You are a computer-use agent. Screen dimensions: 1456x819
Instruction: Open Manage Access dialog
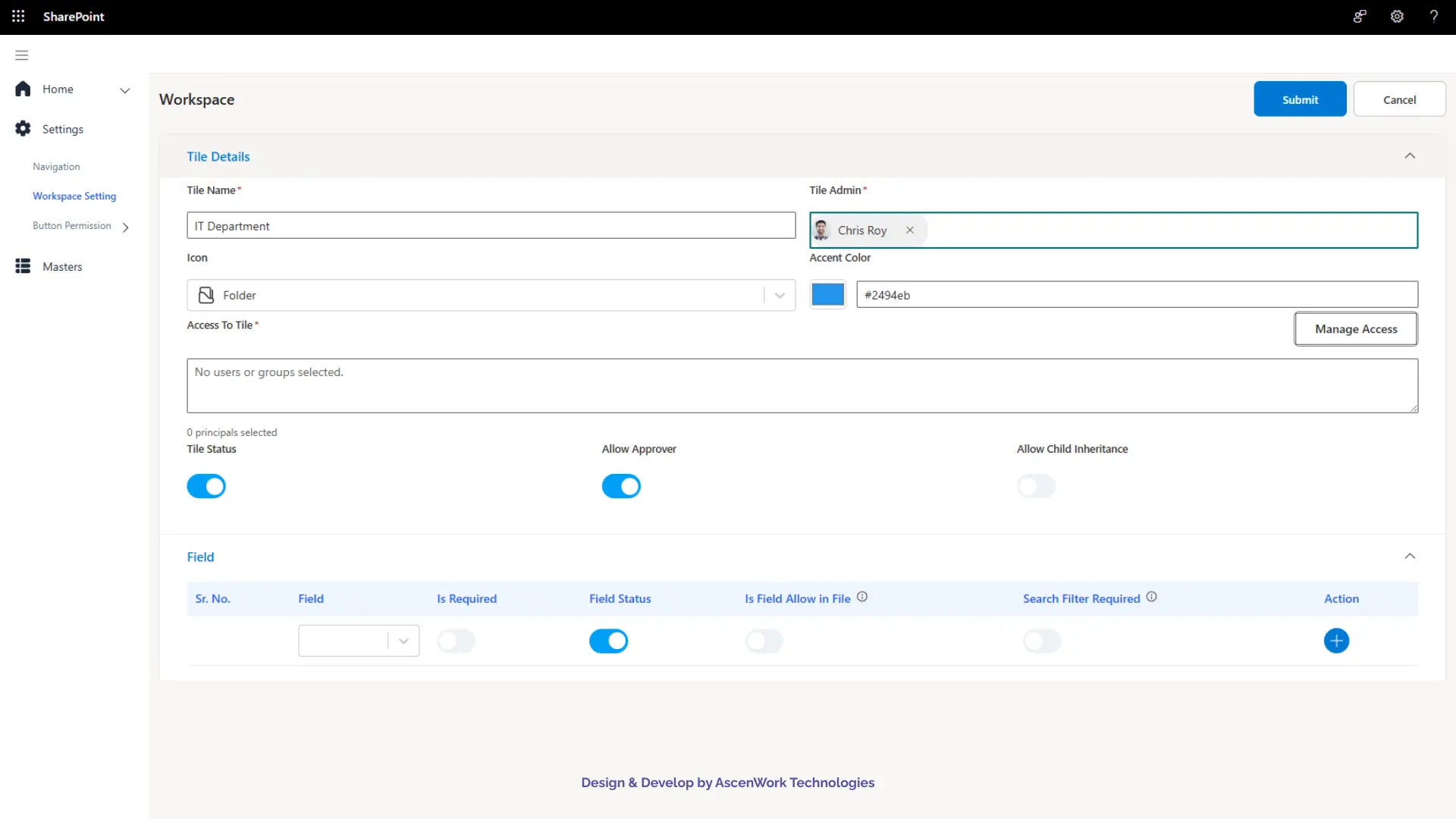1356,329
